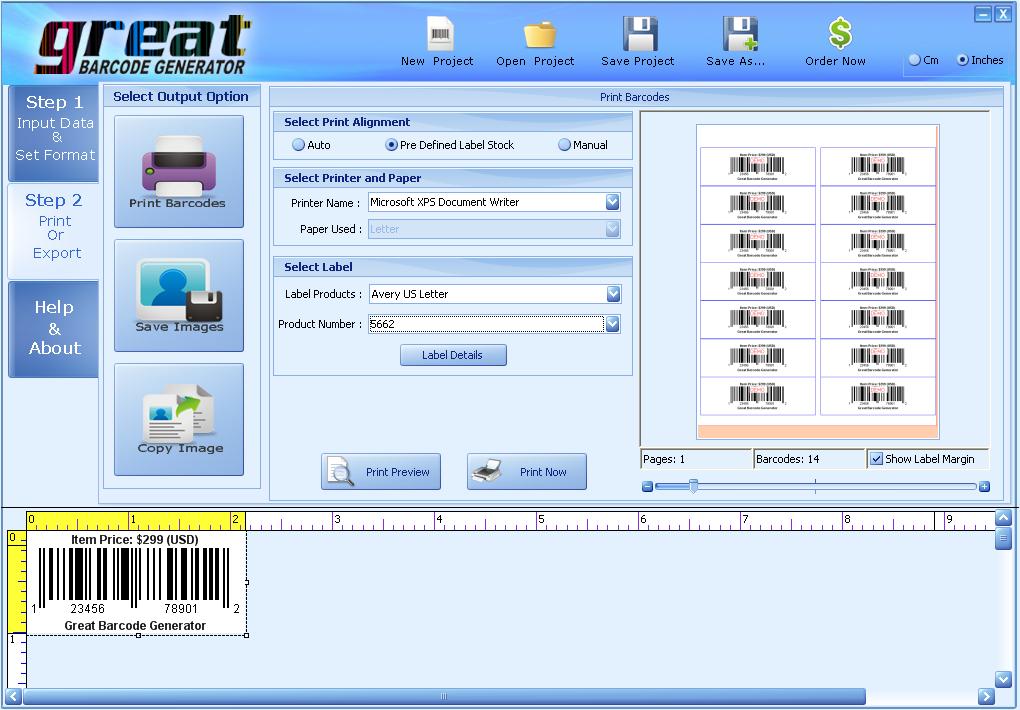Select the Print Barcodes output option

tap(178, 171)
